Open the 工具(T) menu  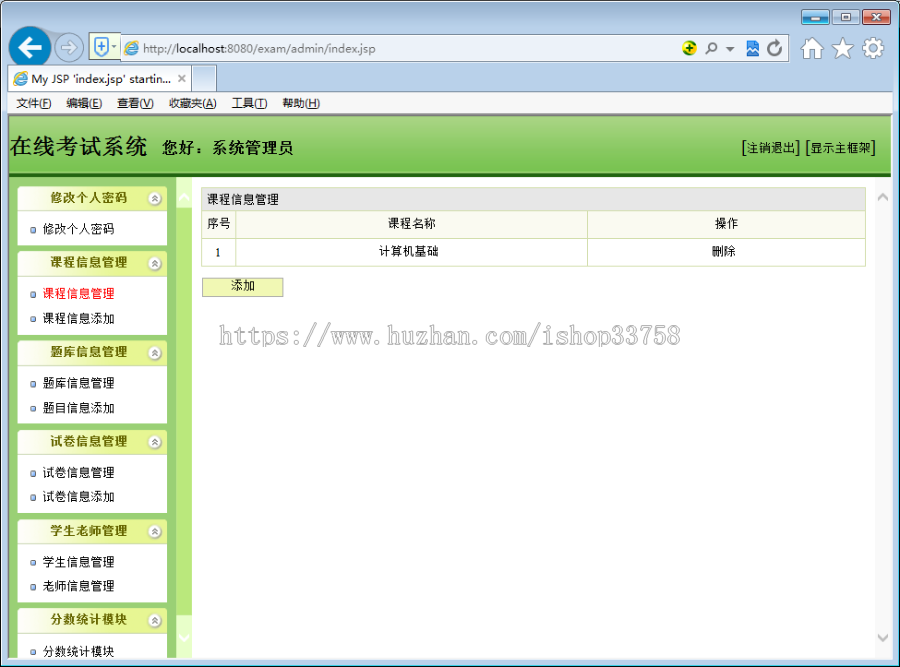tap(251, 103)
